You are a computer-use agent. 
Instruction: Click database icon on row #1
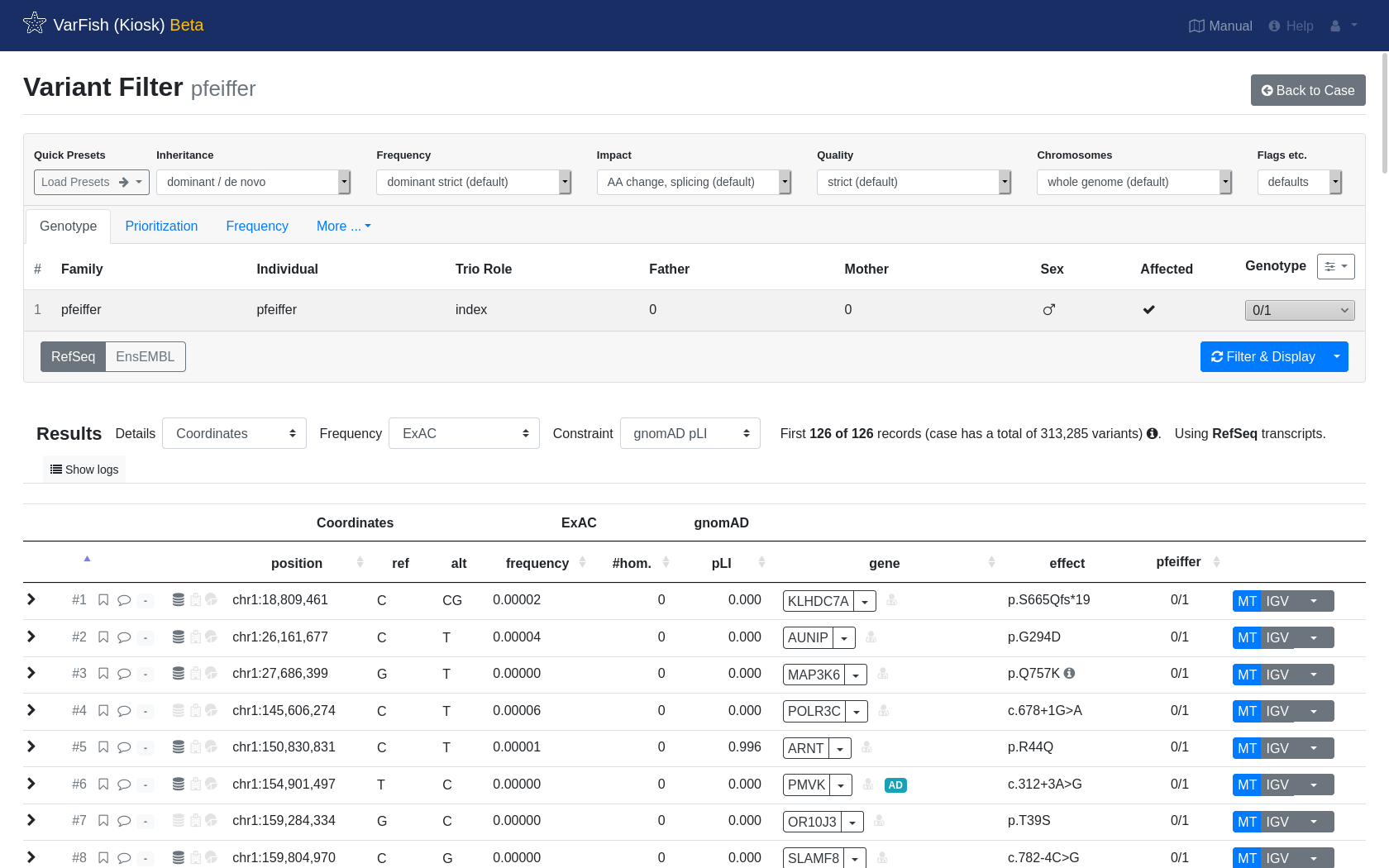point(178,600)
